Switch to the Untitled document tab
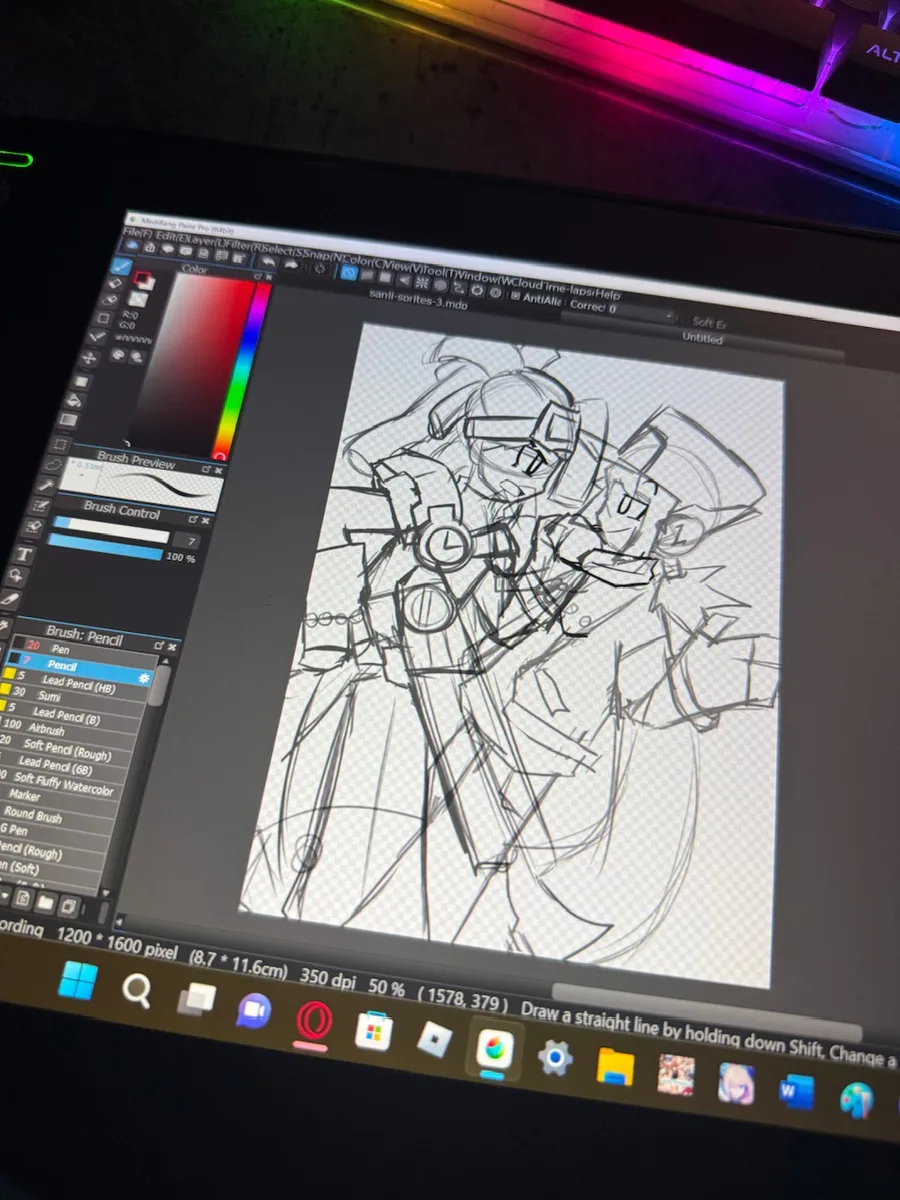 coord(702,337)
